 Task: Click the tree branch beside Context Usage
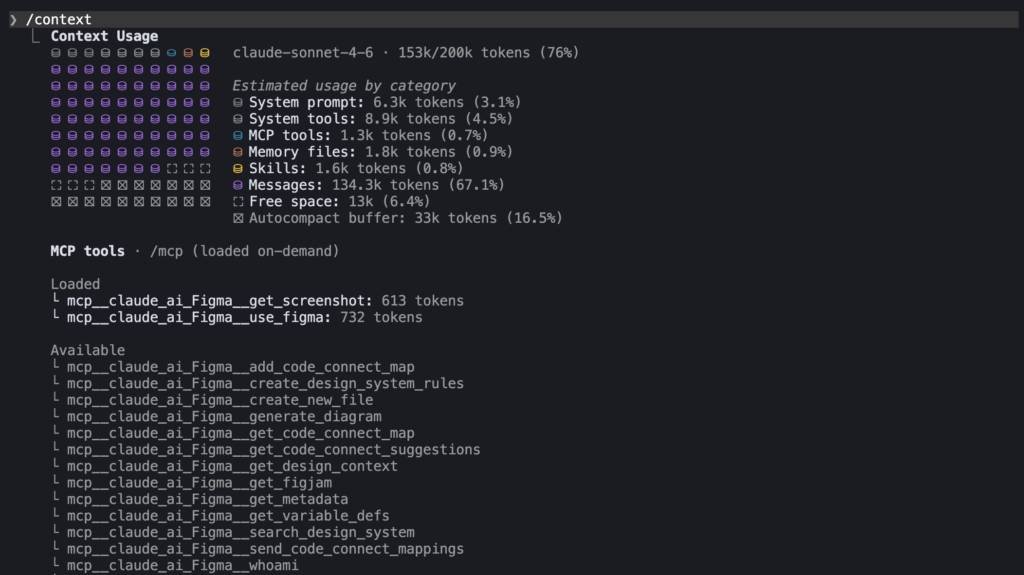pos(38,36)
